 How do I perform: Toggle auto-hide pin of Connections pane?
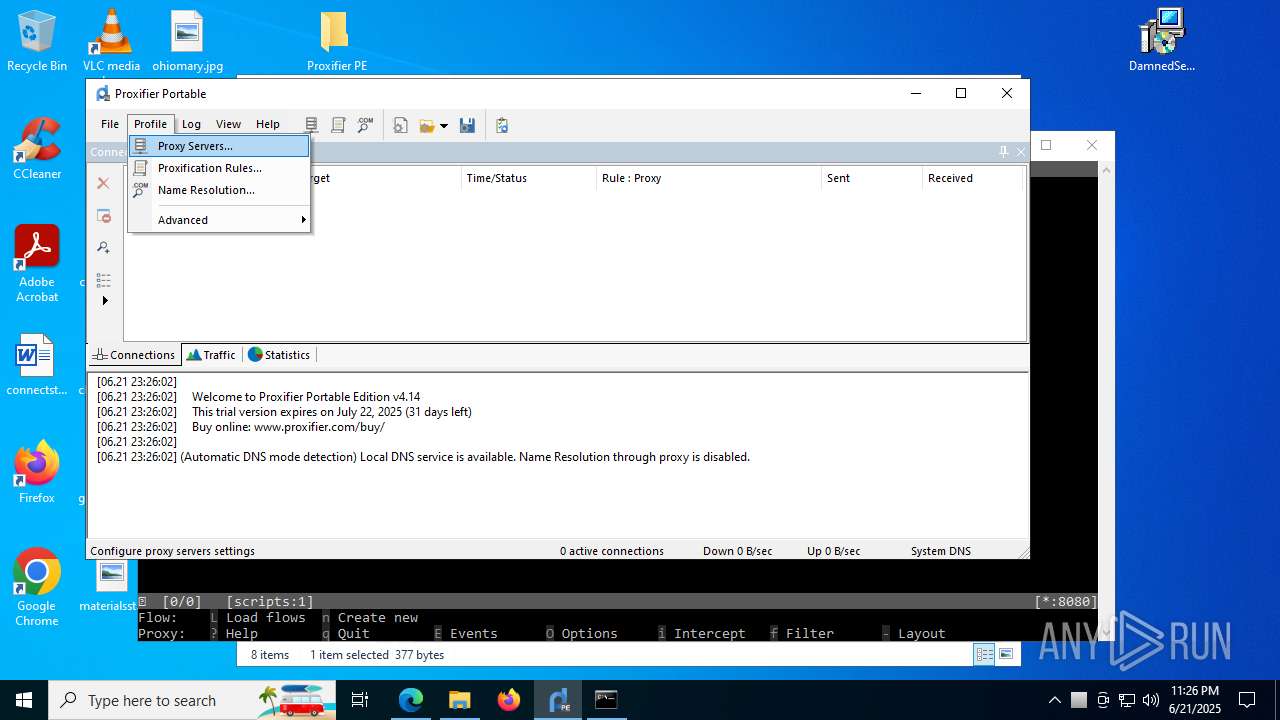point(1003,152)
